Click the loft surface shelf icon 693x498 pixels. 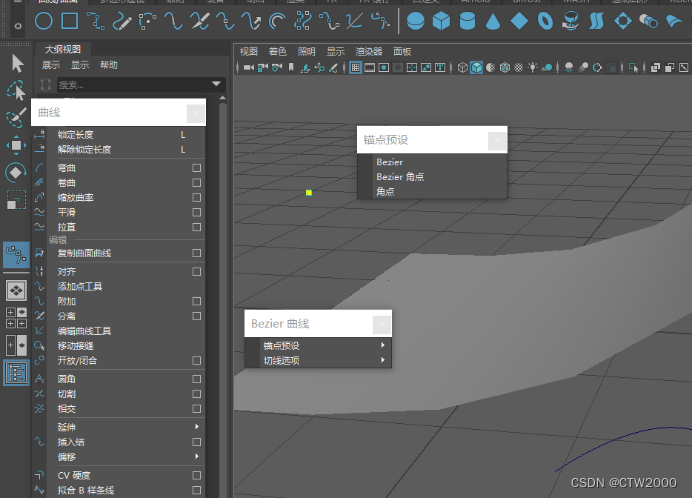point(596,21)
